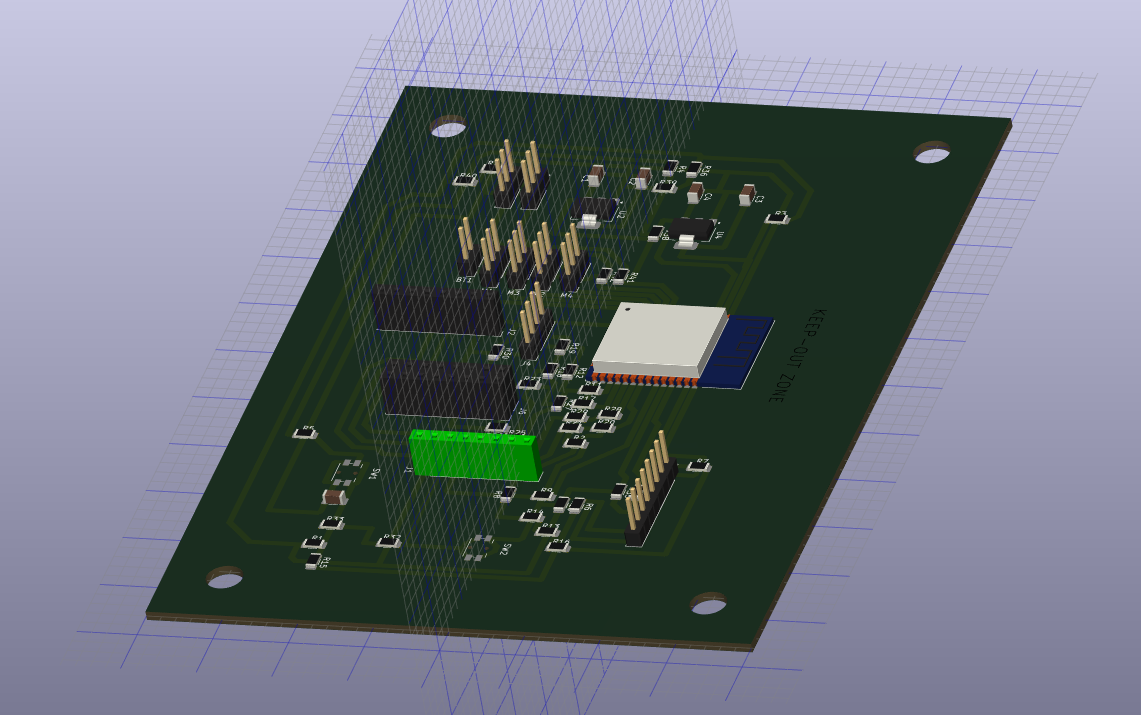Click the black SOT-223 chip below capacitor C4
This screenshot has width=1141, height=715.
691,232
